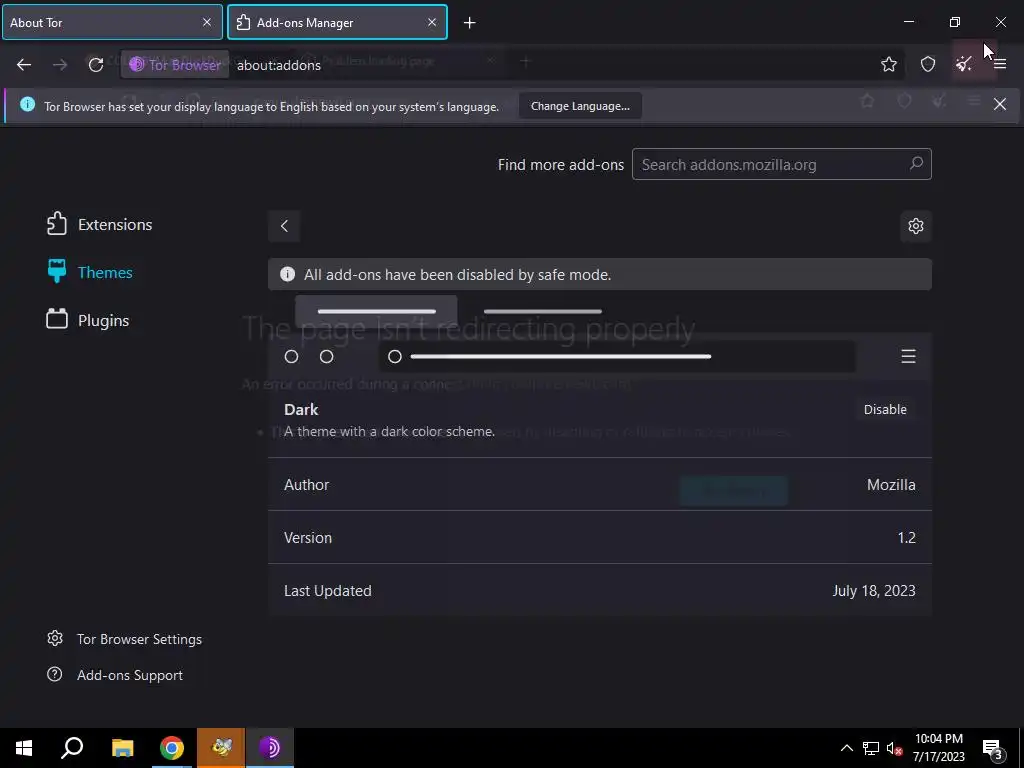This screenshot has width=1024, height=768.
Task: Click the Plugins block icon
Action: click(x=57, y=319)
